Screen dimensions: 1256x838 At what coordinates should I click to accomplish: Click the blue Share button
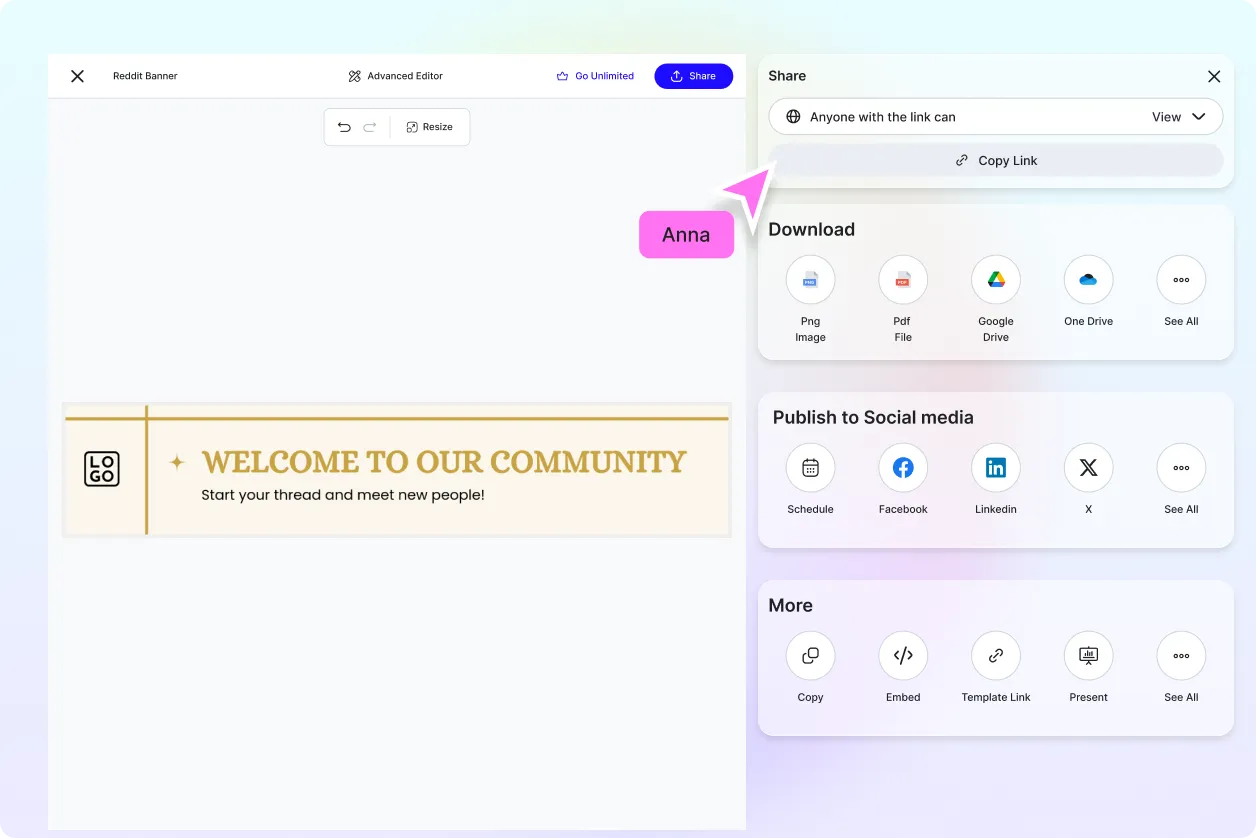(x=693, y=76)
